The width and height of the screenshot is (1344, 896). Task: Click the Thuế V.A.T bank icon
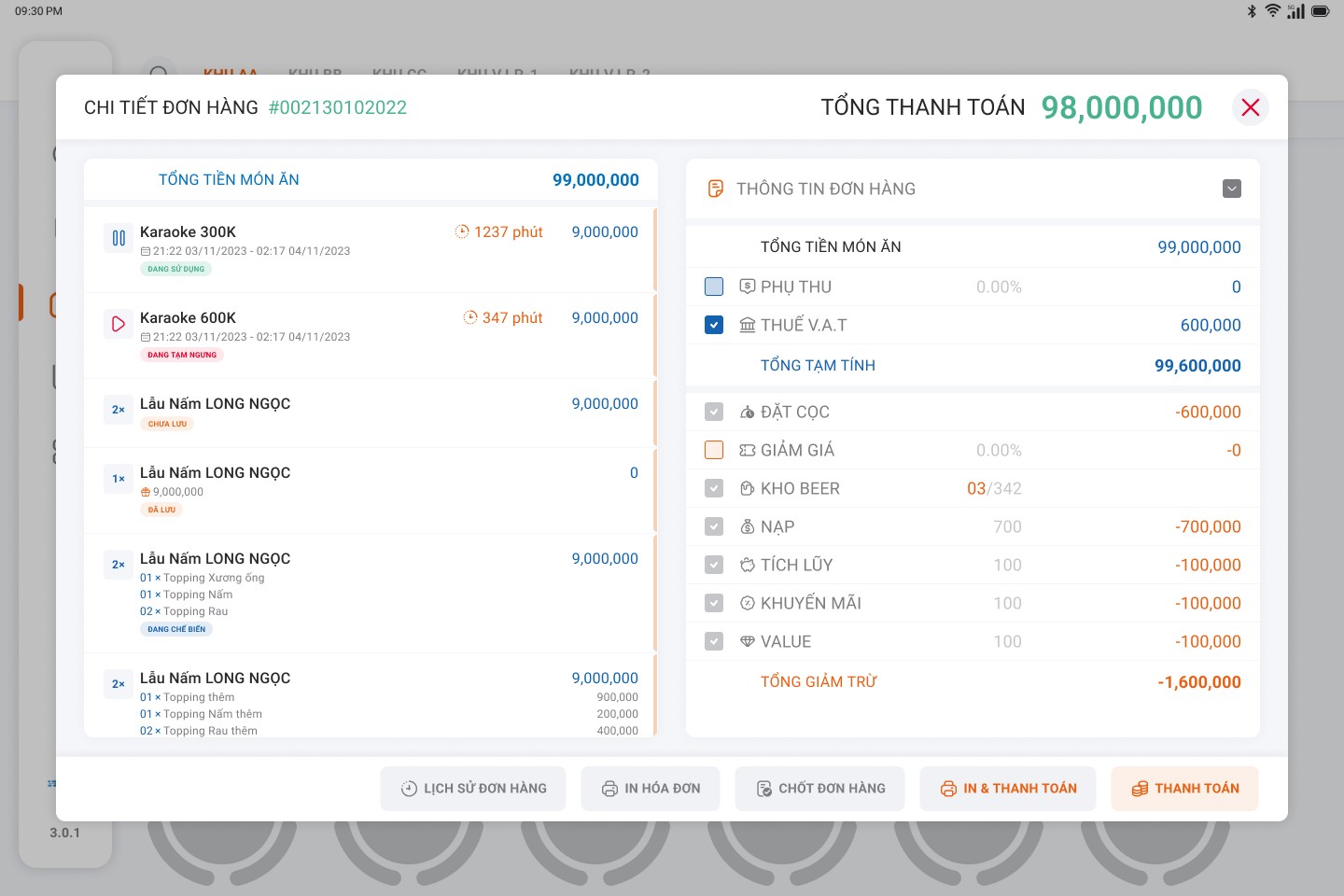tap(748, 325)
